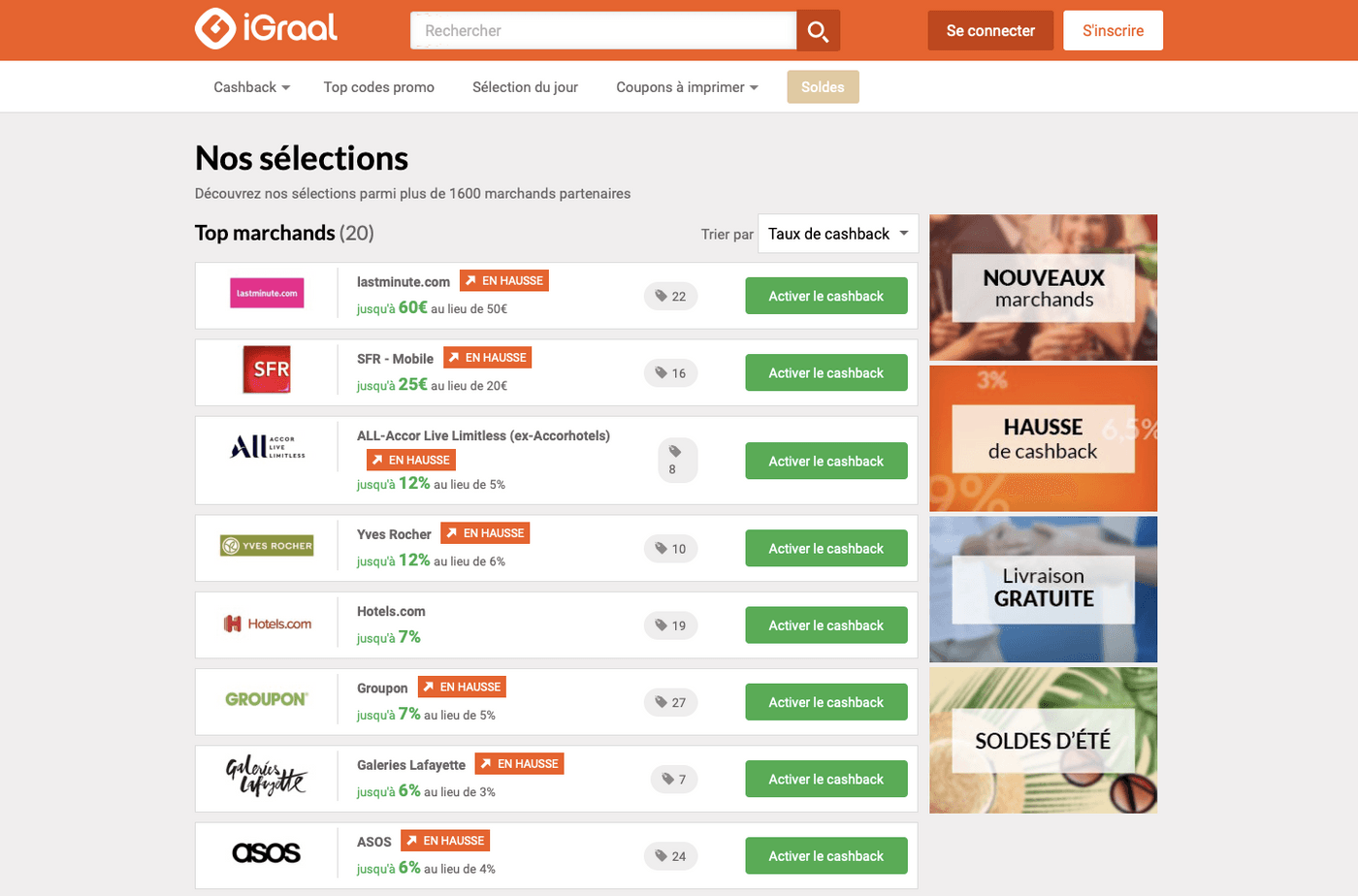This screenshot has height=896, width=1358.
Task: Open the 24 promo codes tag for ASOS
Action: pyautogui.click(x=670, y=856)
